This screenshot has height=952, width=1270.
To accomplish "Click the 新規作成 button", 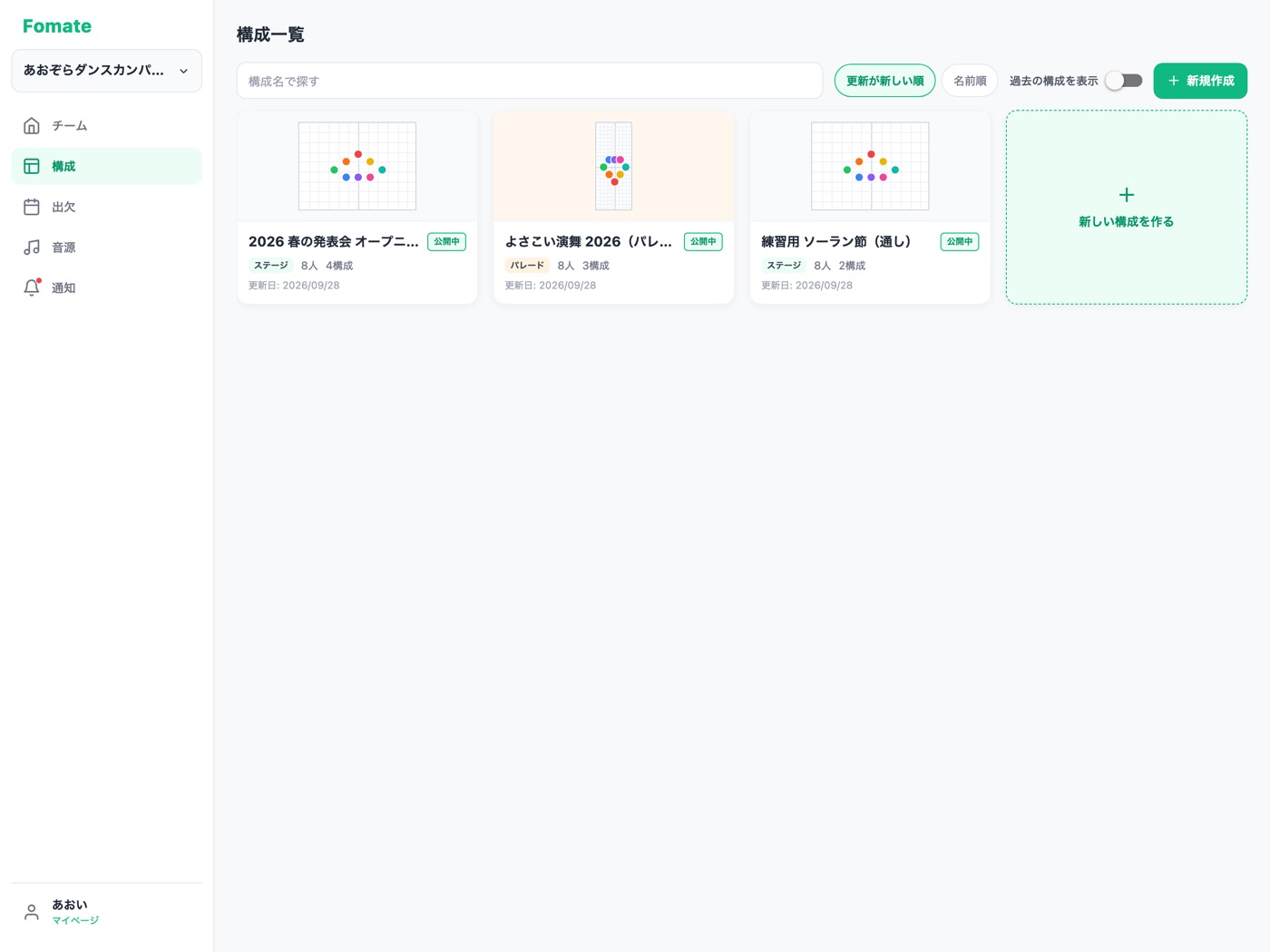I will [1200, 81].
